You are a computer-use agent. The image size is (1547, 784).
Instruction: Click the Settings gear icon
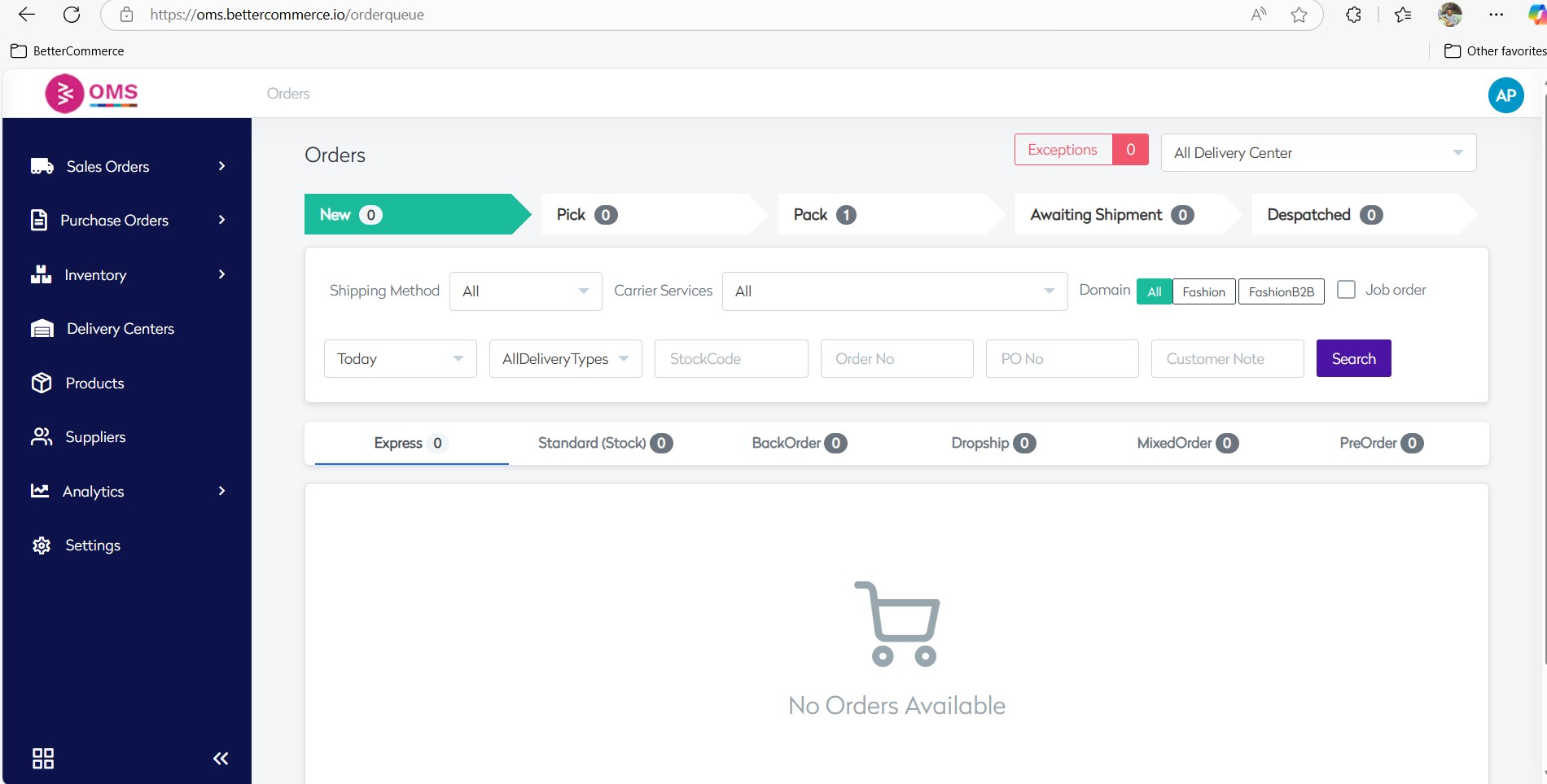coord(42,545)
